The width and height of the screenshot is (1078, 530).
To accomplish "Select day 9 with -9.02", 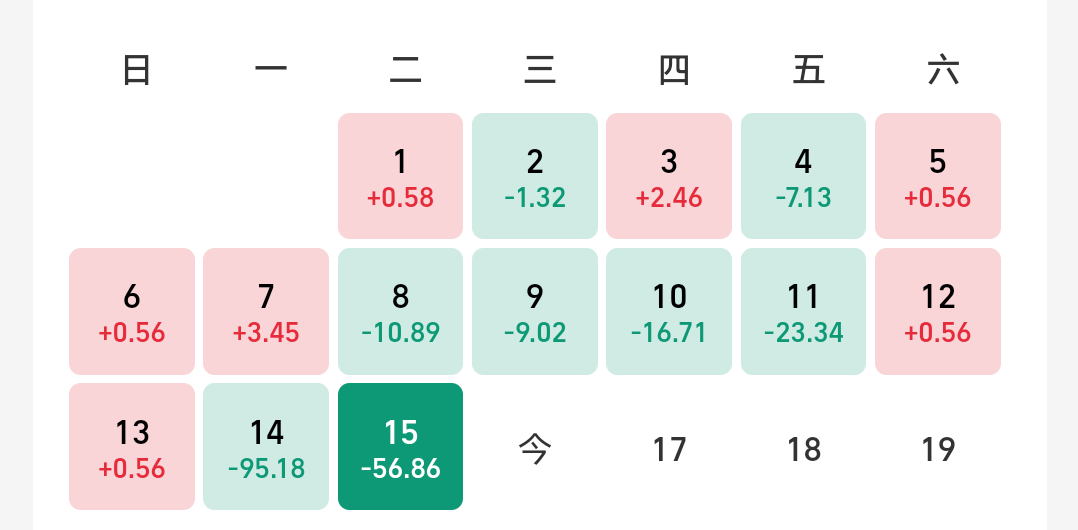I will coord(535,311).
